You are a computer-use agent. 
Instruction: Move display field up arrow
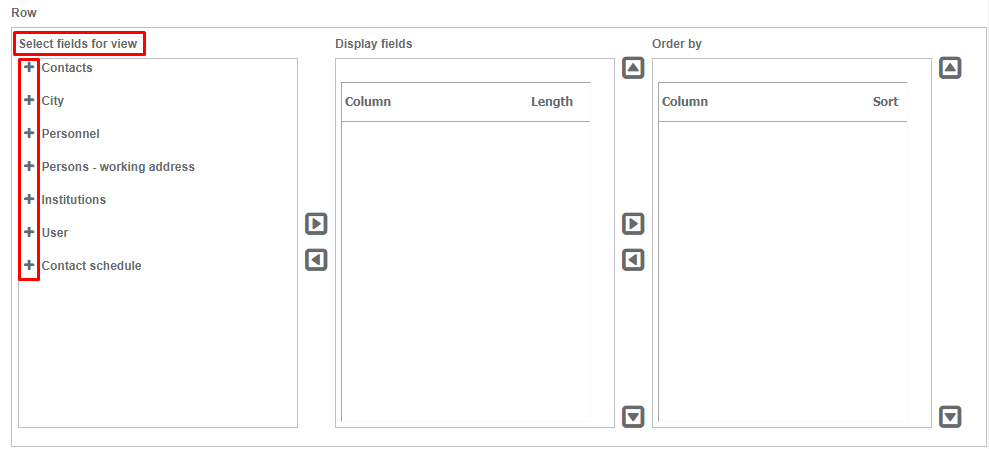tap(633, 68)
